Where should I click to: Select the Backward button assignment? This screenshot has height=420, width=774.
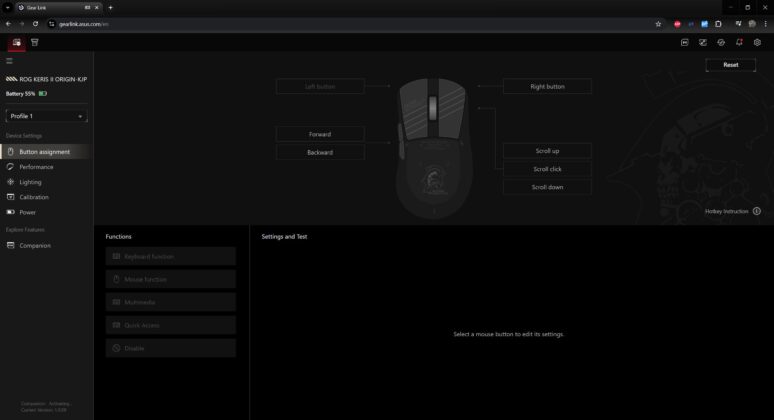320,153
